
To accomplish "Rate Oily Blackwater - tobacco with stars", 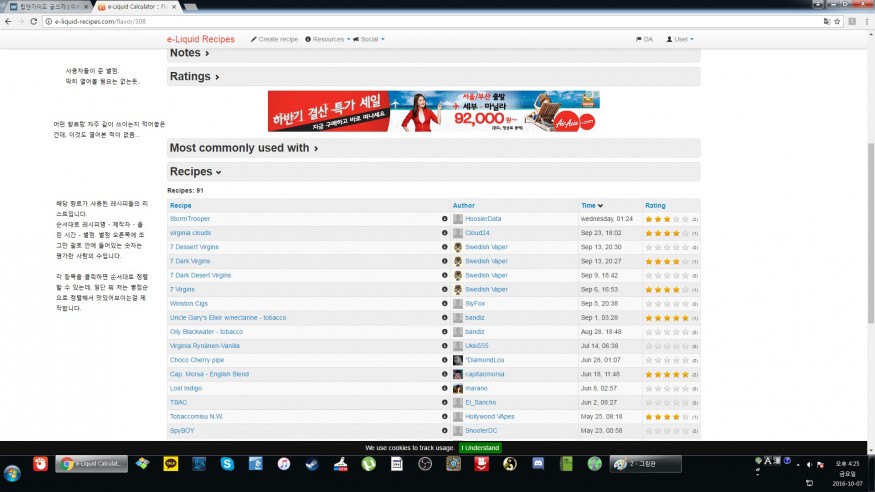I will pos(667,332).
